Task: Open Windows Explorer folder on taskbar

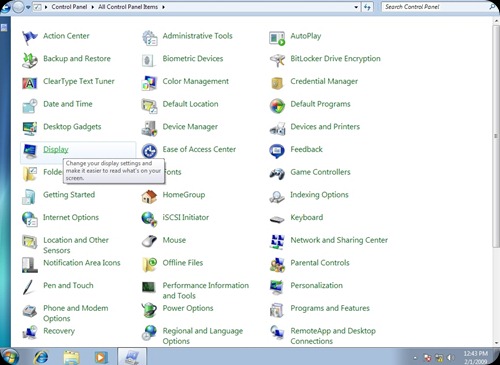Action: click(71, 357)
